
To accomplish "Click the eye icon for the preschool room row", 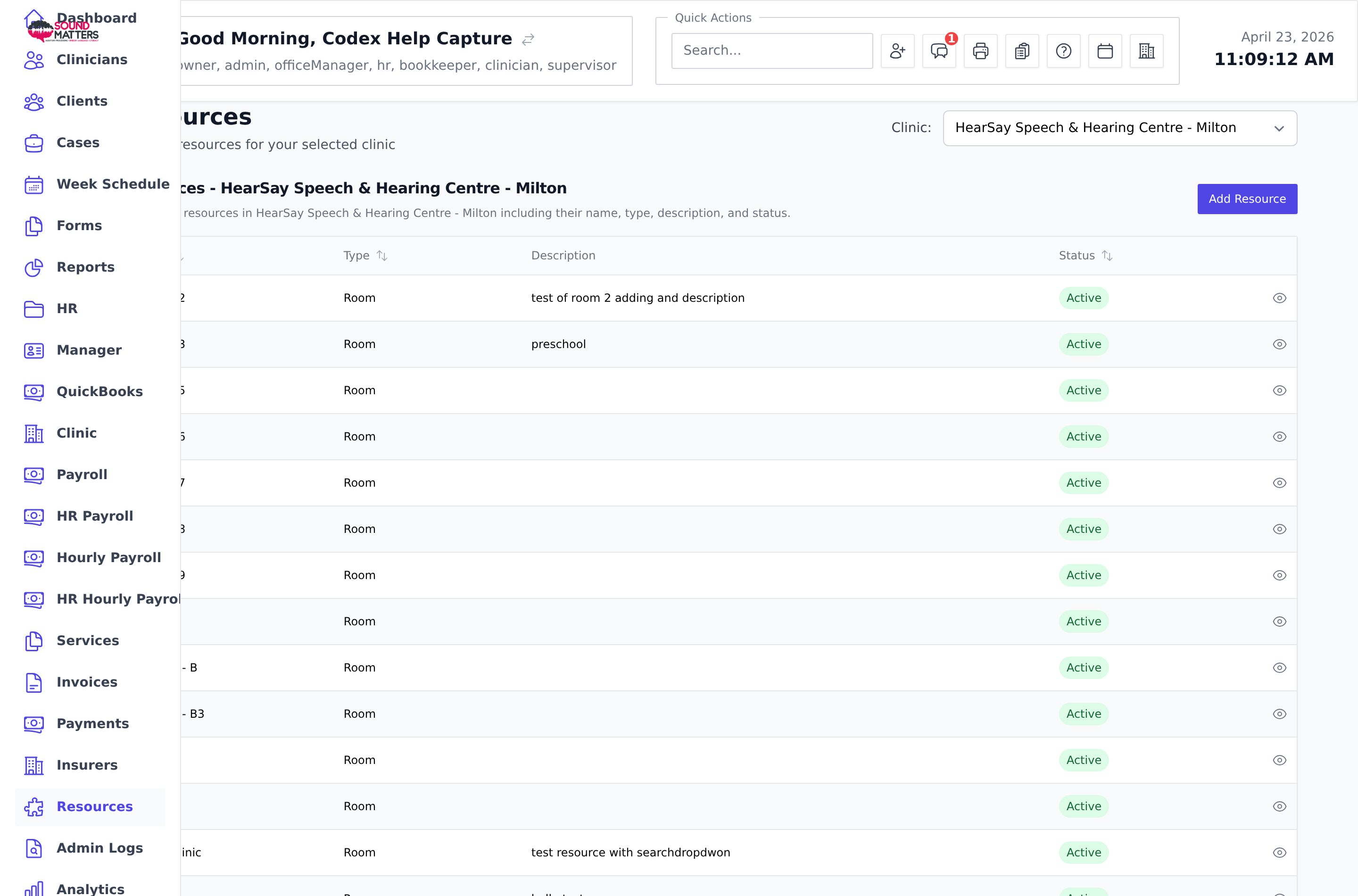I will coord(1279,345).
